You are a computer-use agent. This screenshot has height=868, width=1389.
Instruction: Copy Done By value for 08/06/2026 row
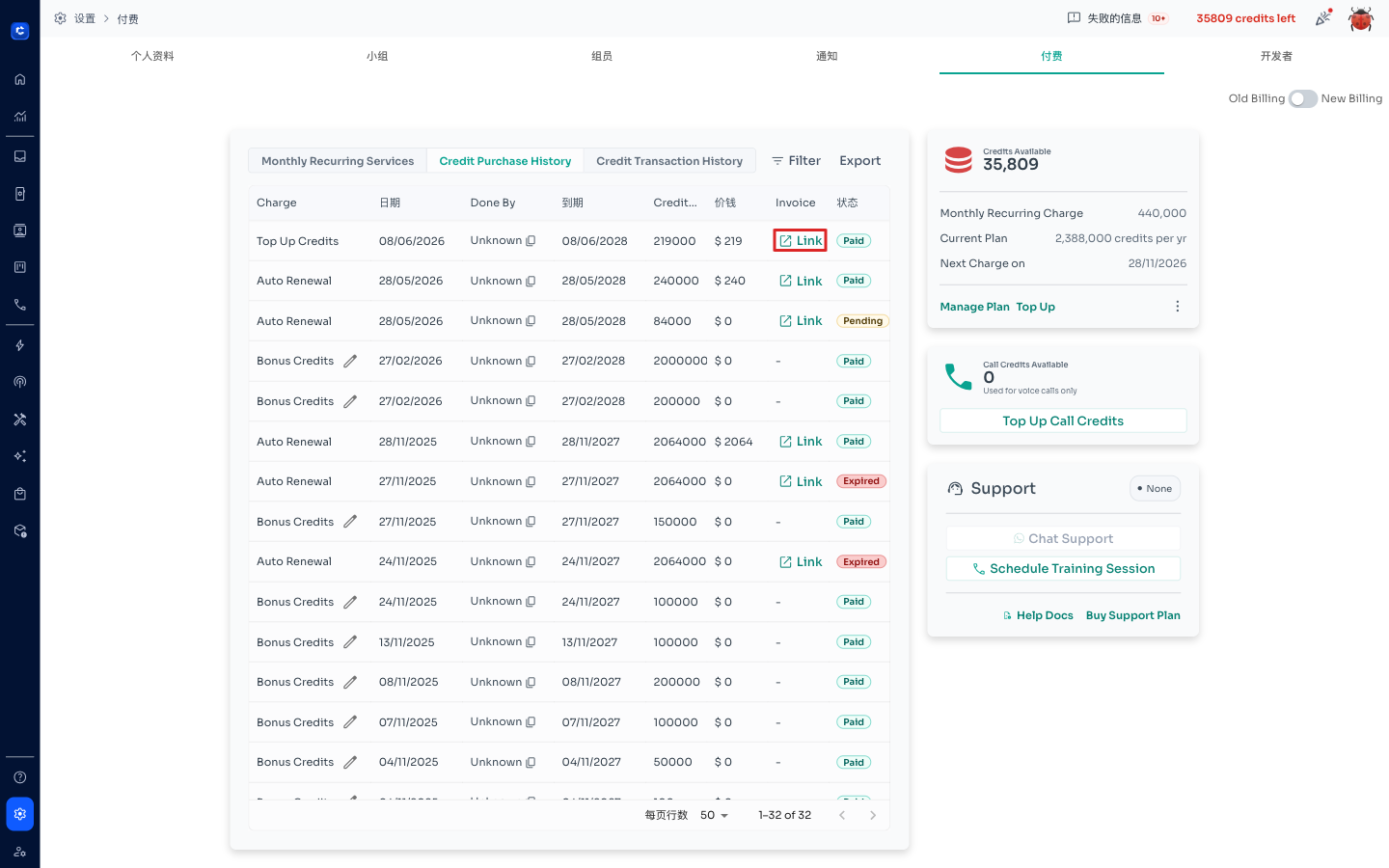click(531, 241)
